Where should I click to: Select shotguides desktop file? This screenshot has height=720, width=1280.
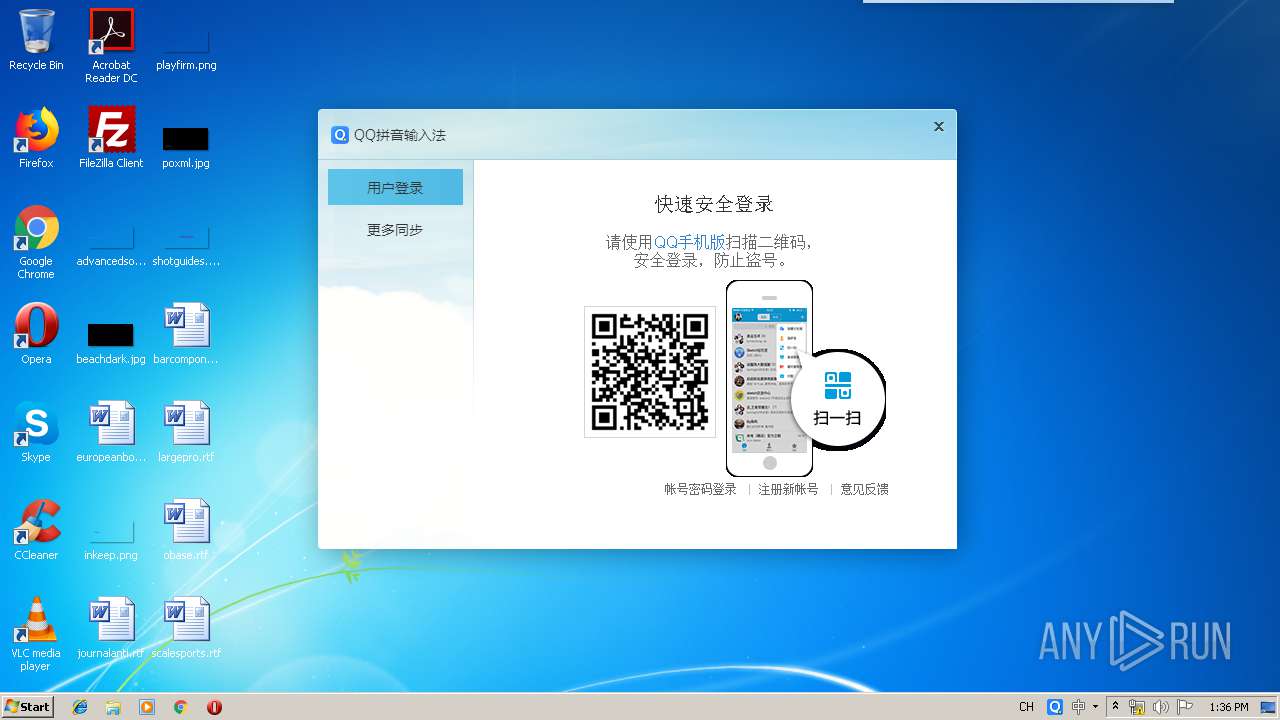point(186,248)
